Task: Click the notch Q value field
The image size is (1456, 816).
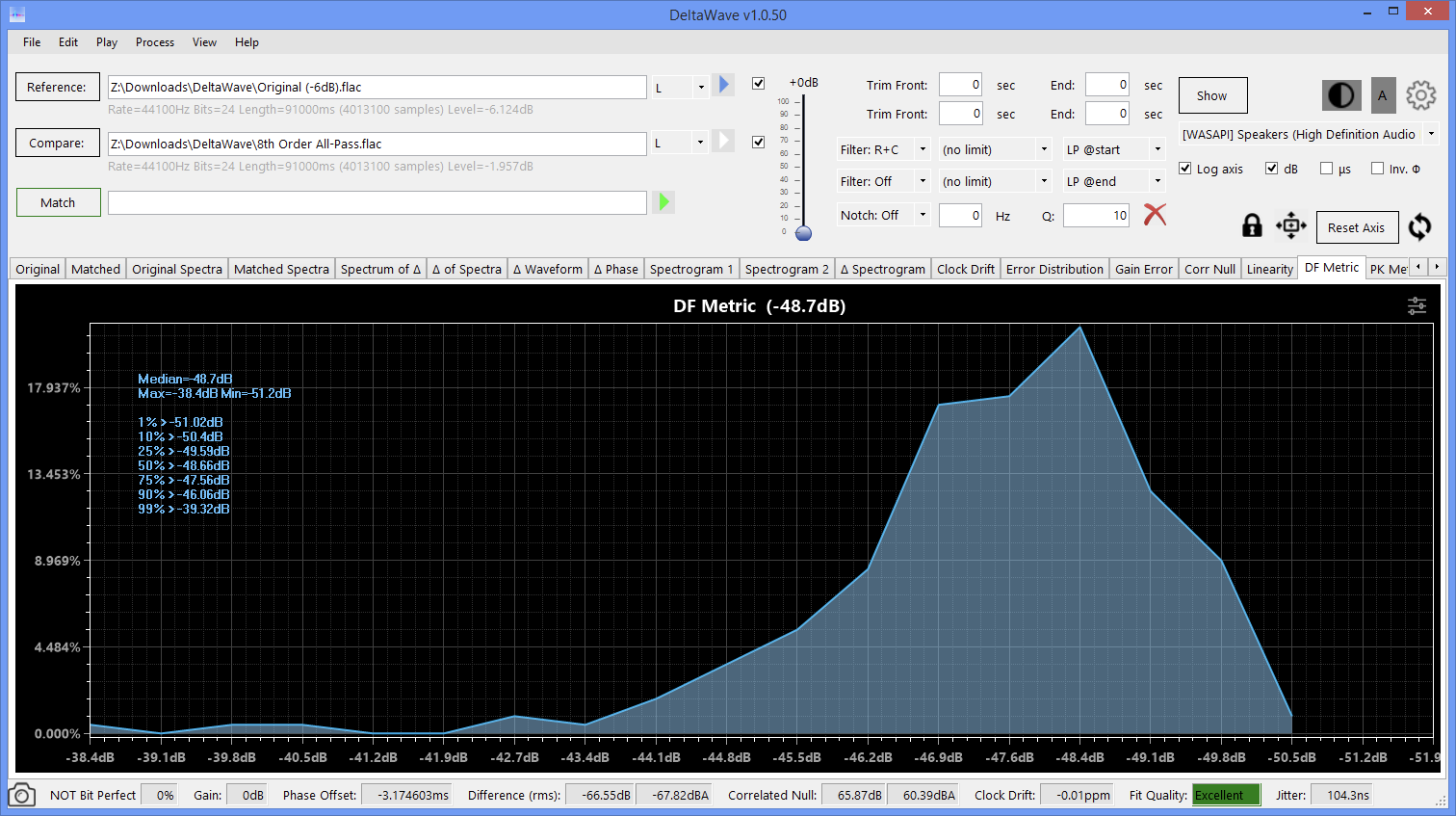Action: click(1096, 215)
